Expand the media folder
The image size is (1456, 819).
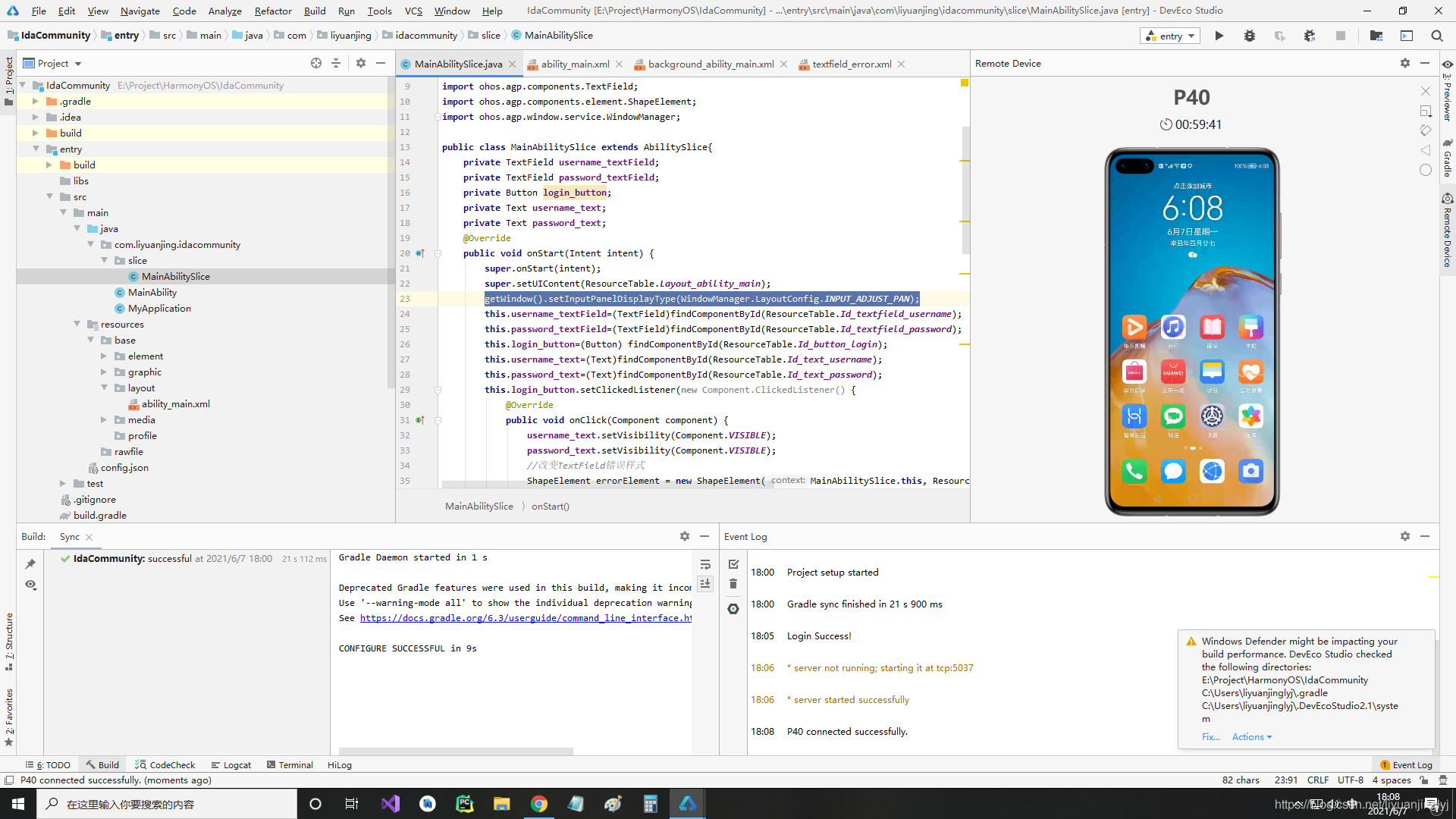pyautogui.click(x=103, y=419)
